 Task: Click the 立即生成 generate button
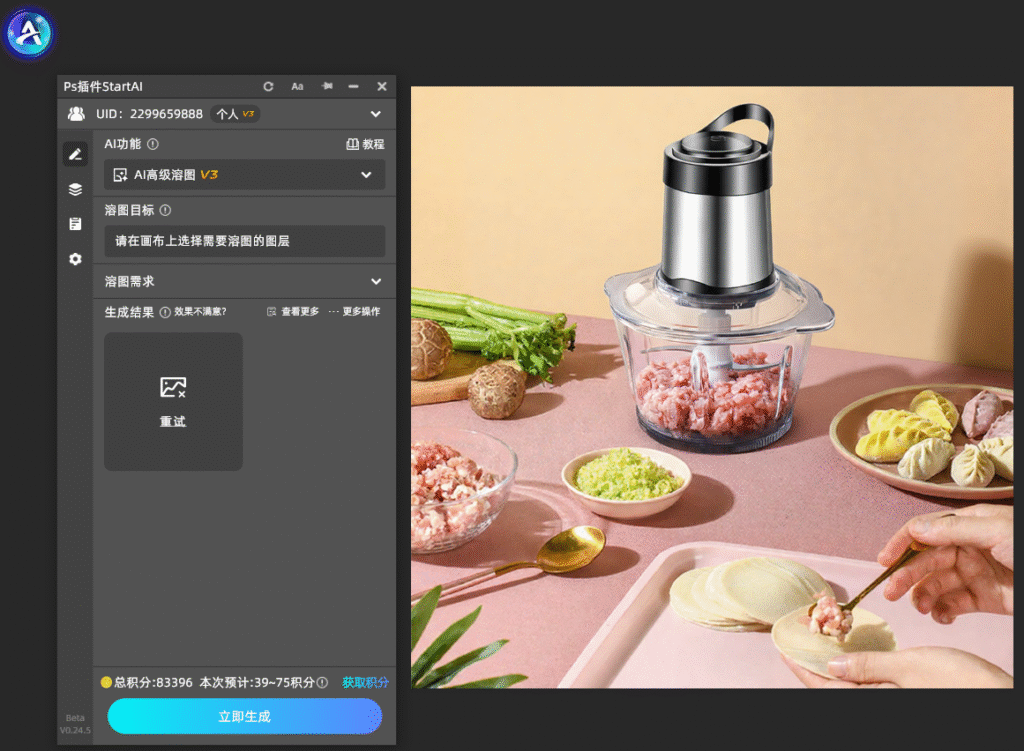tap(245, 716)
